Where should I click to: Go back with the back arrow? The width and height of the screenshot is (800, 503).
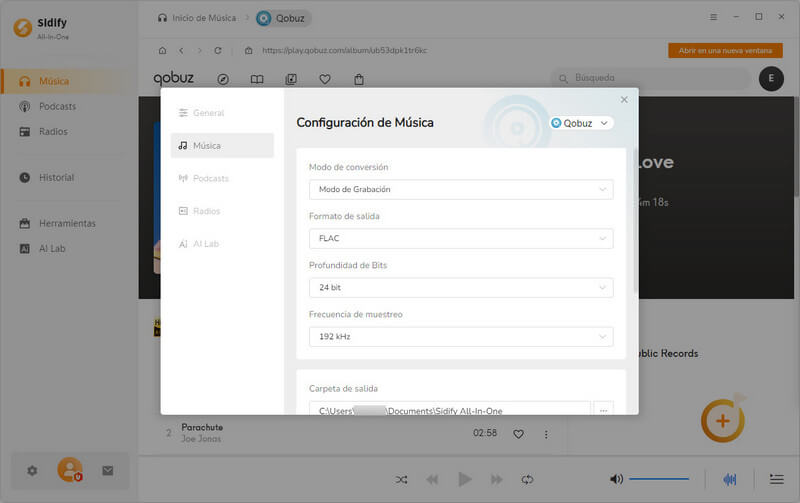tap(181, 51)
